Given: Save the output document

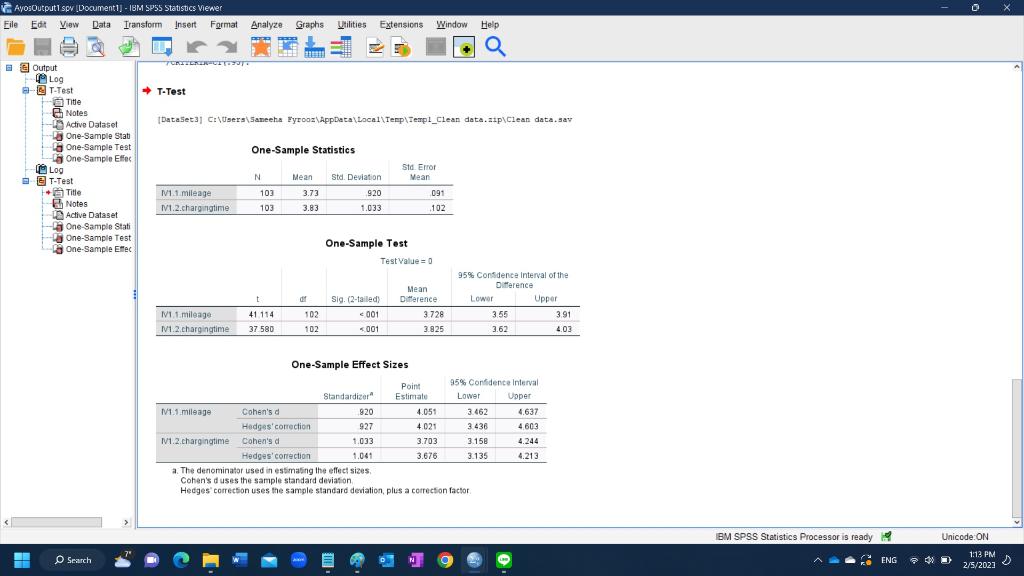Looking at the screenshot, I should tap(43, 46).
